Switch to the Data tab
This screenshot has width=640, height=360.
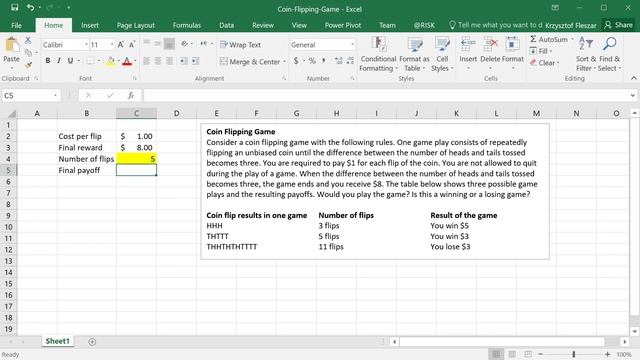[x=227, y=25]
